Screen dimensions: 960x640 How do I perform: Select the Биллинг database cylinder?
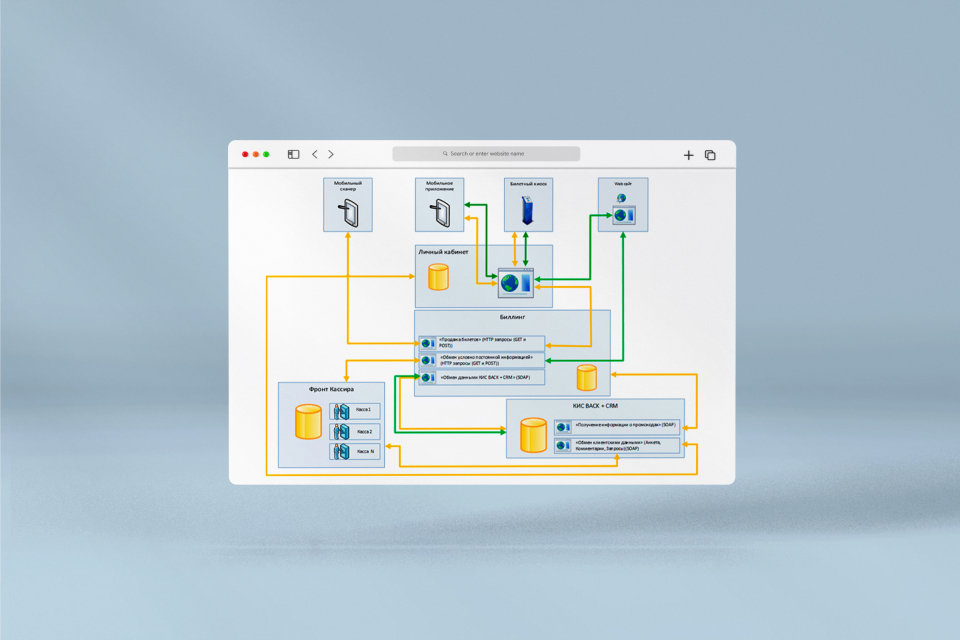click(x=587, y=377)
